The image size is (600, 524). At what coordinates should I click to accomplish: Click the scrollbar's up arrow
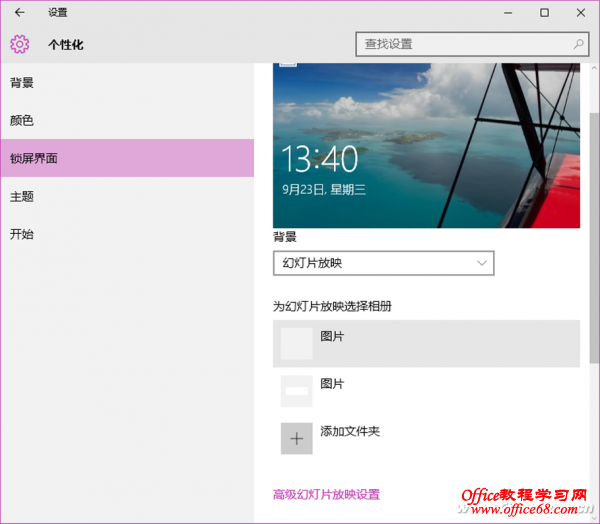pyautogui.click(x=594, y=67)
